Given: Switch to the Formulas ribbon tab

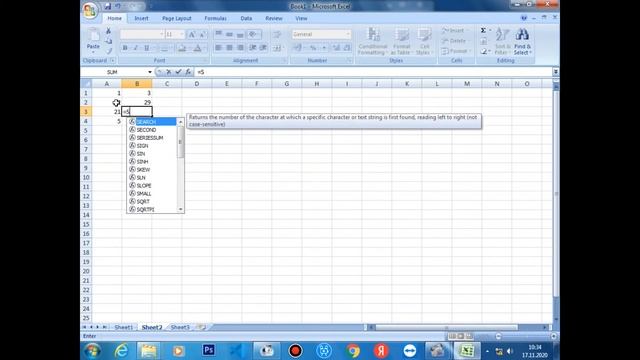Looking at the screenshot, I should (216, 18).
